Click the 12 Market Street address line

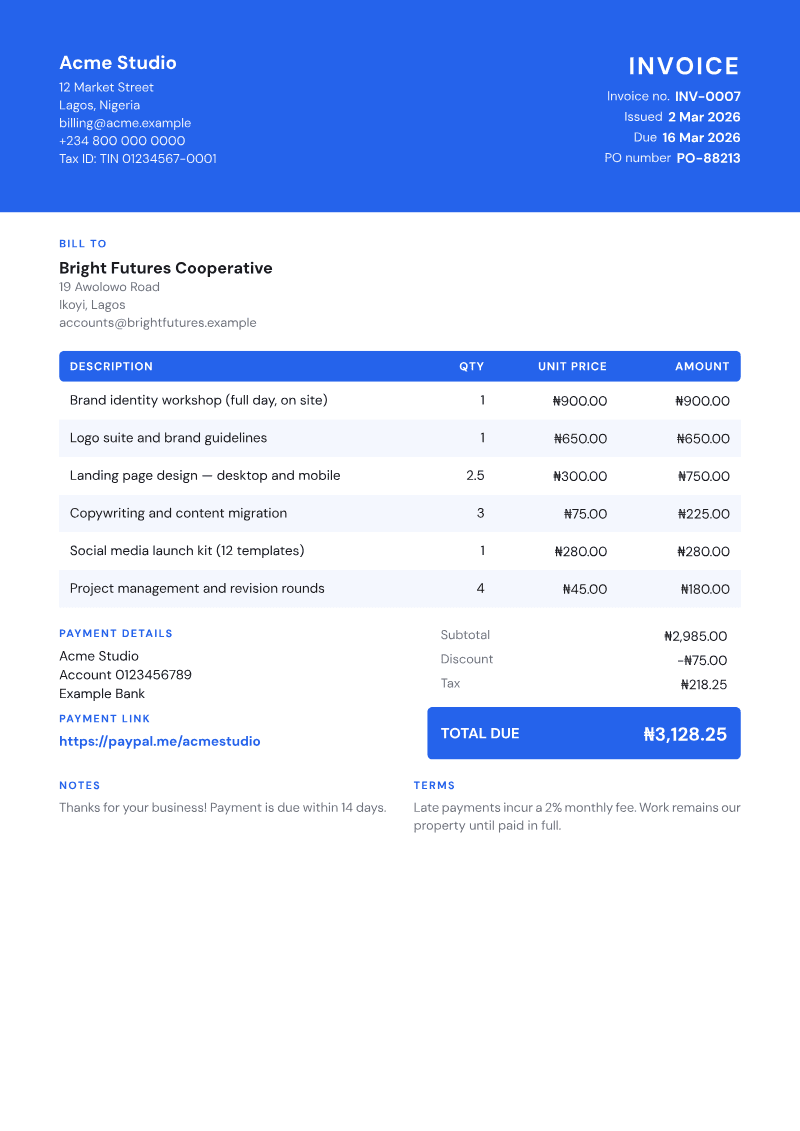106,87
